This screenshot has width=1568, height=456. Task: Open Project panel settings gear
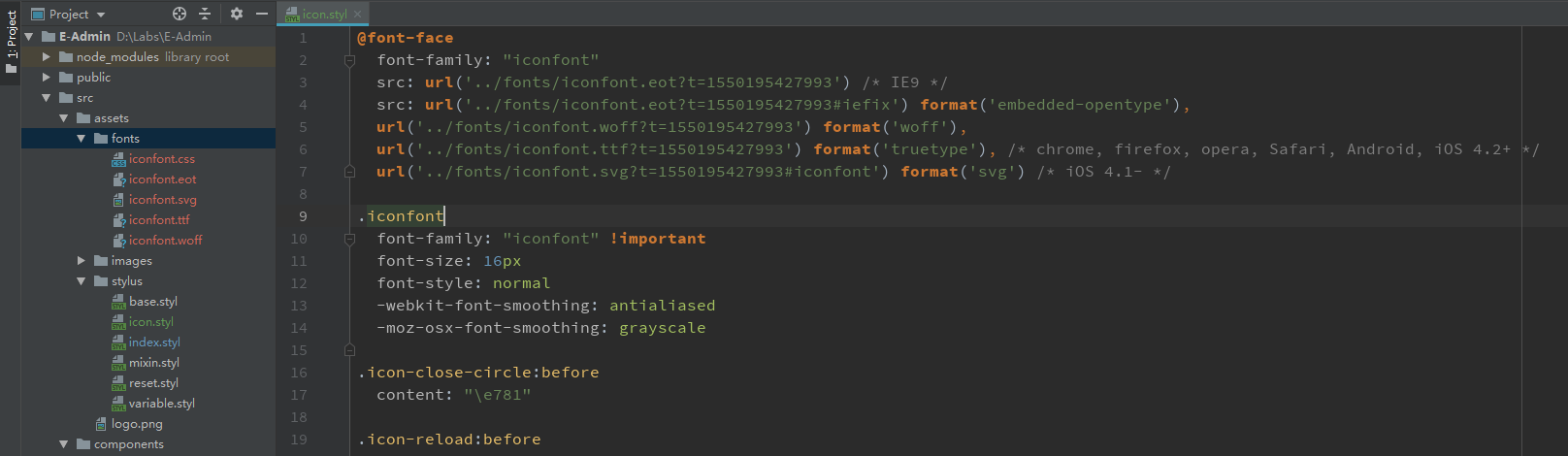click(237, 14)
